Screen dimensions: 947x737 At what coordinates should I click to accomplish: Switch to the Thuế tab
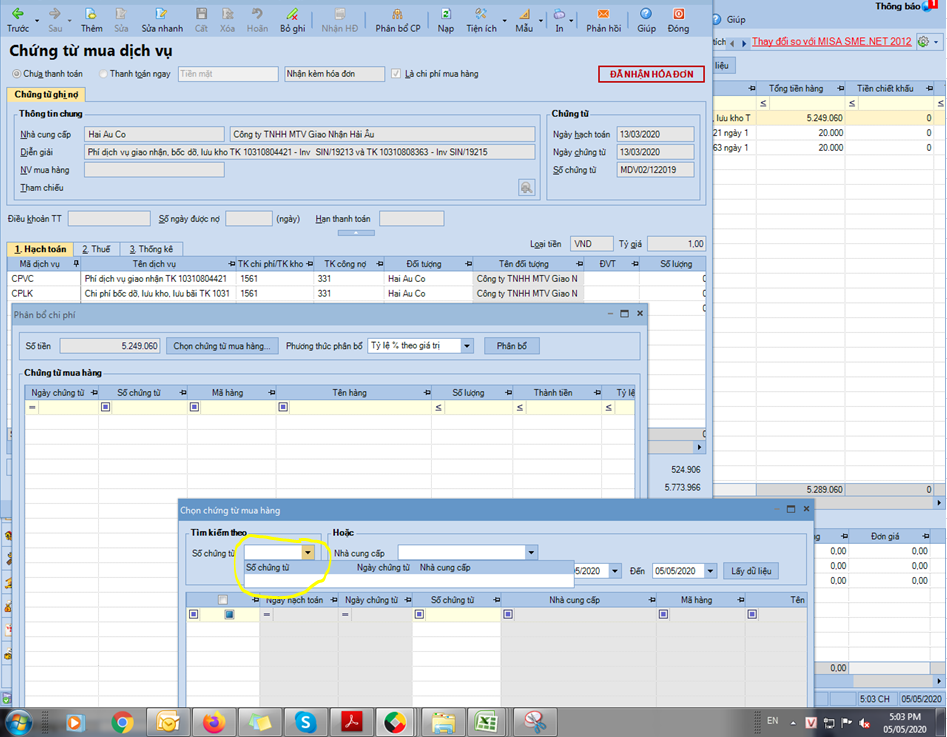pyautogui.click(x=96, y=249)
